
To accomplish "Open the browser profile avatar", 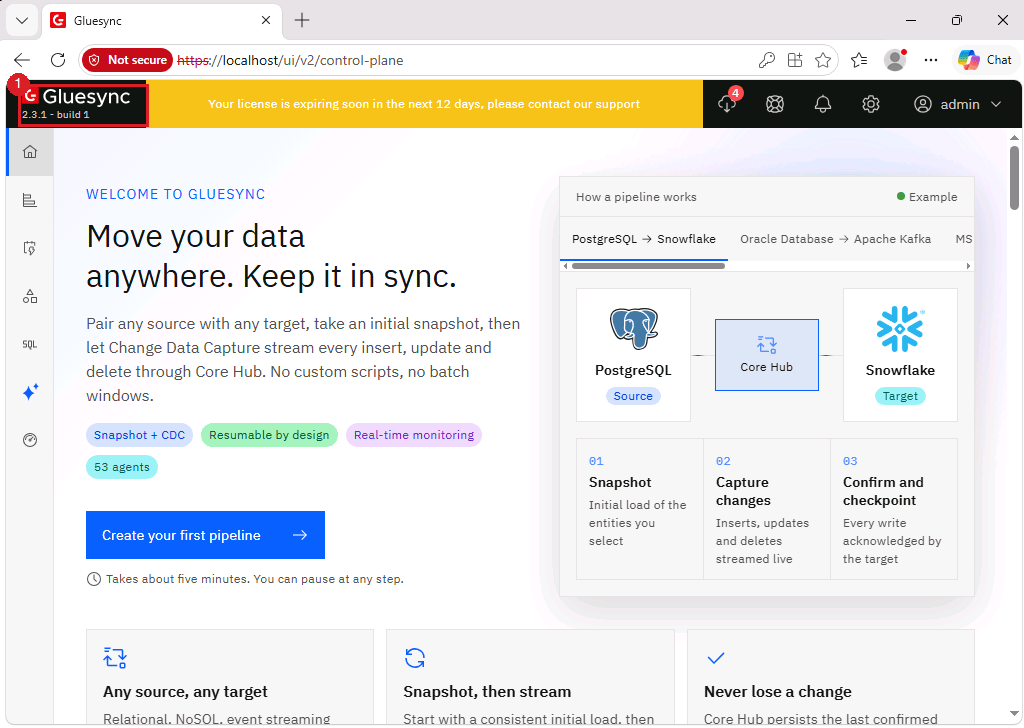I will 895,60.
